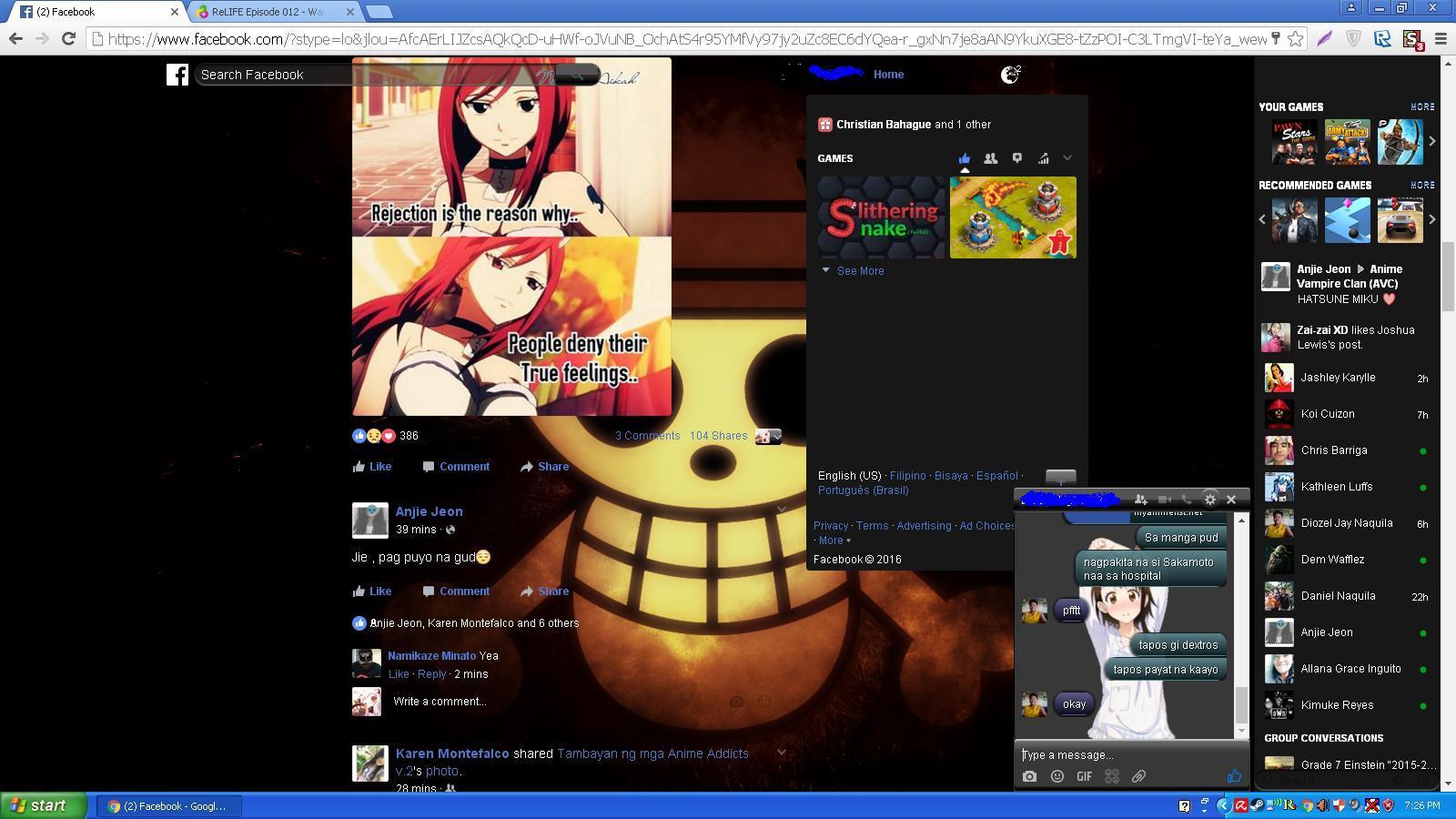
Task: Attach a photo with camera icon in chat
Action: pos(1029,776)
